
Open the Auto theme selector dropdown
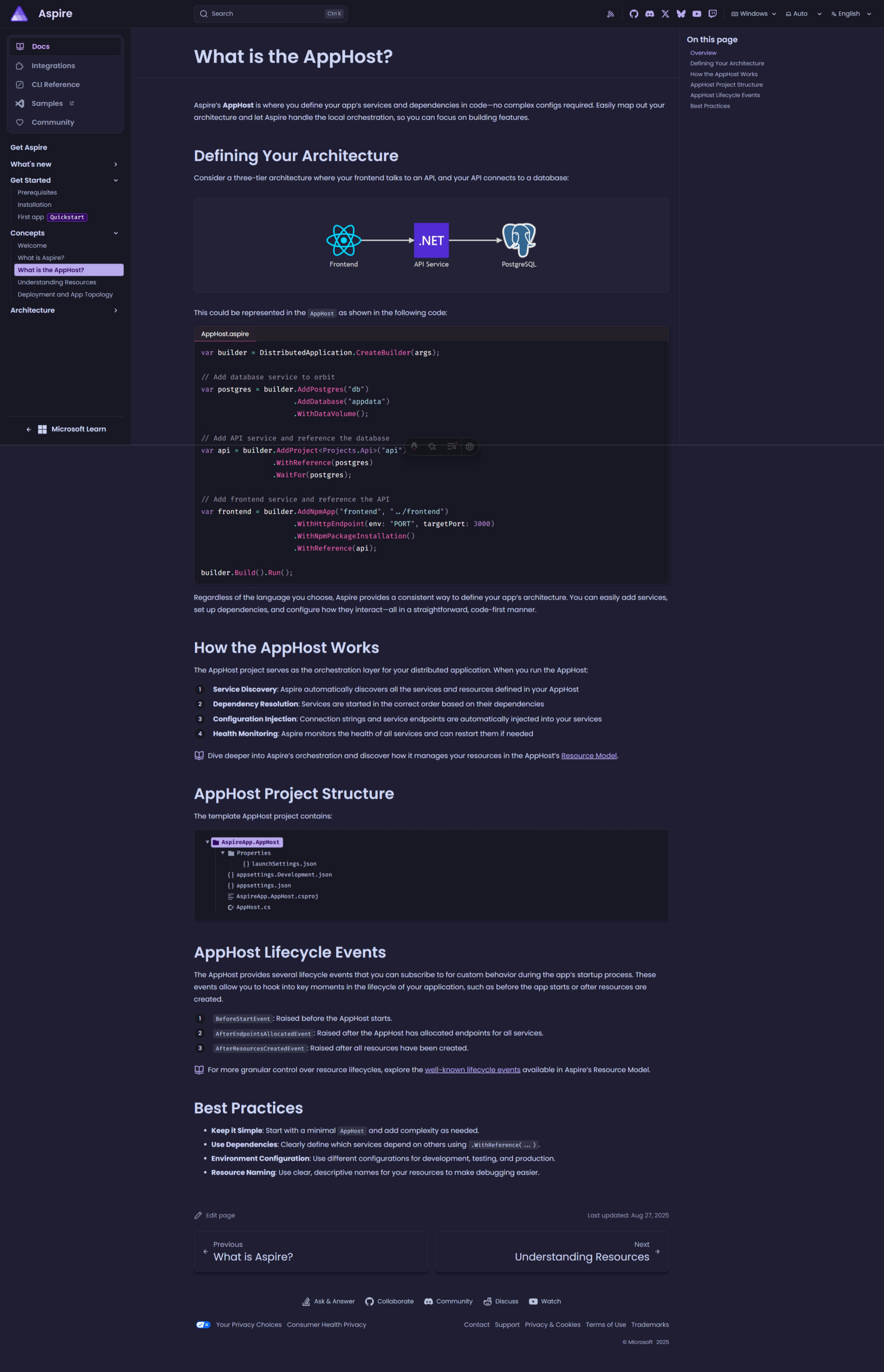(x=803, y=14)
